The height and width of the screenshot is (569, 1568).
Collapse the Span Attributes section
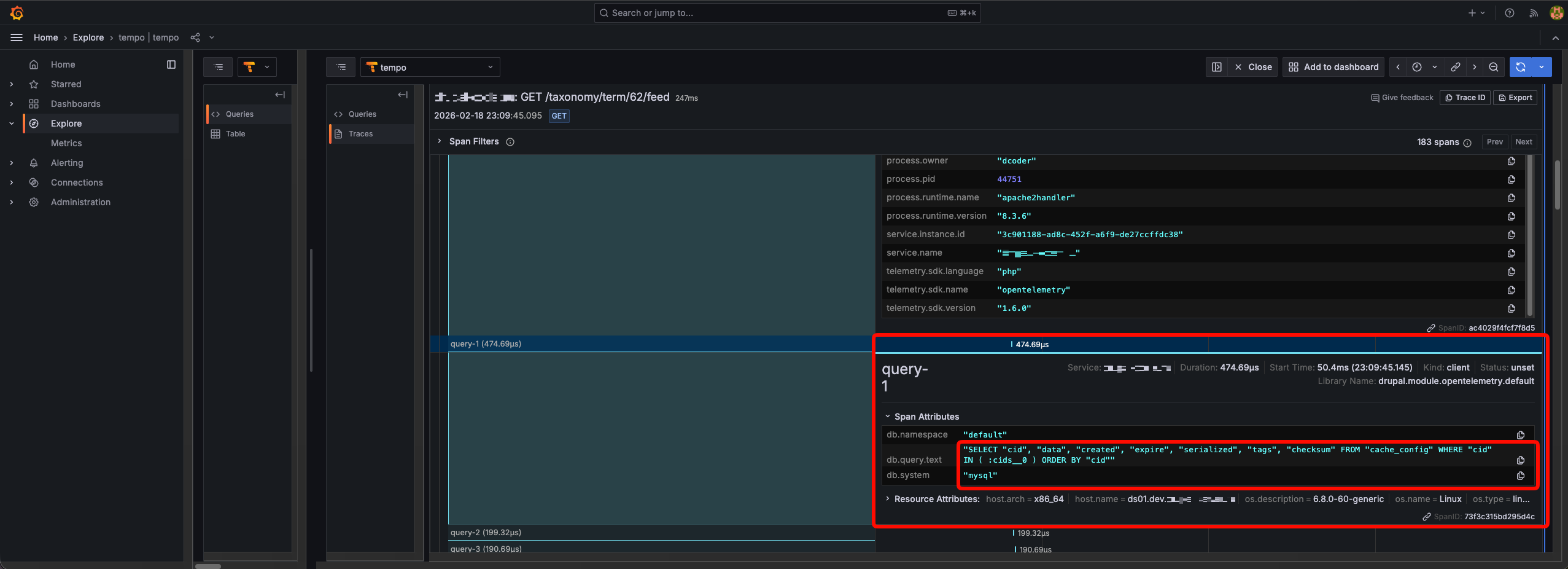(x=887, y=417)
